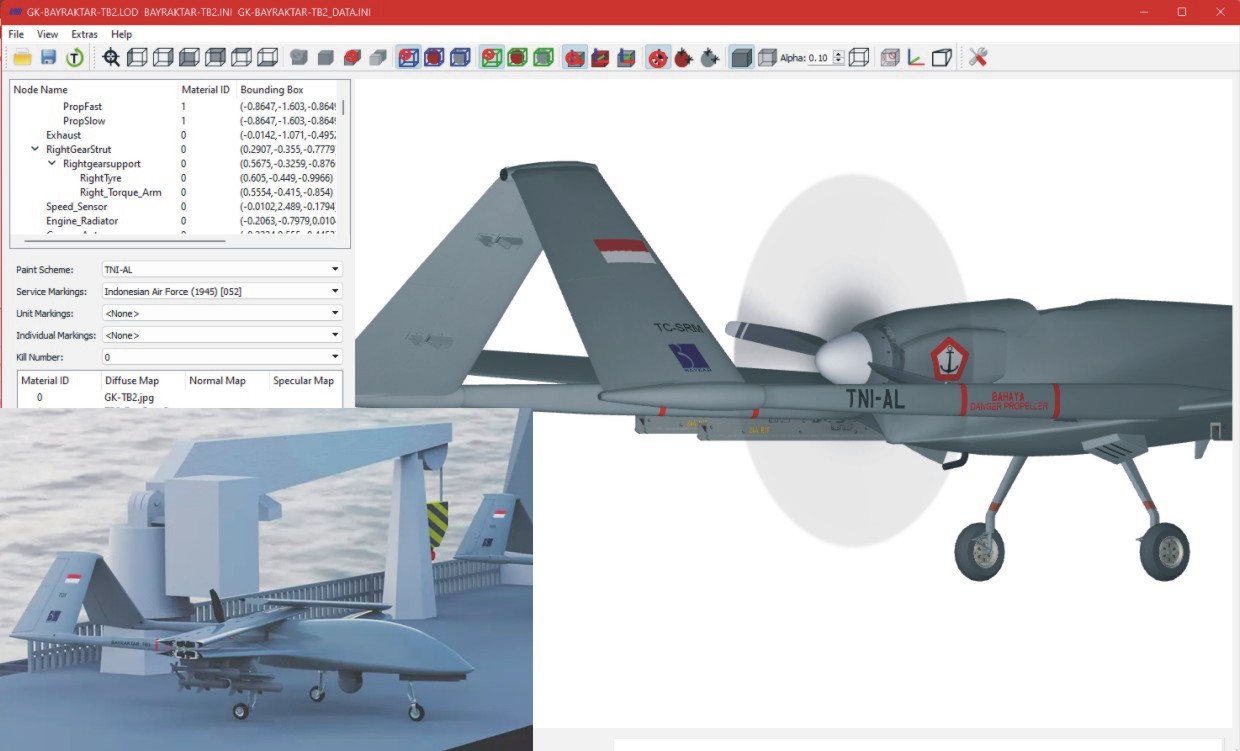Open the Extras menu
Image resolution: width=1240 pixels, height=751 pixels.
(85, 34)
